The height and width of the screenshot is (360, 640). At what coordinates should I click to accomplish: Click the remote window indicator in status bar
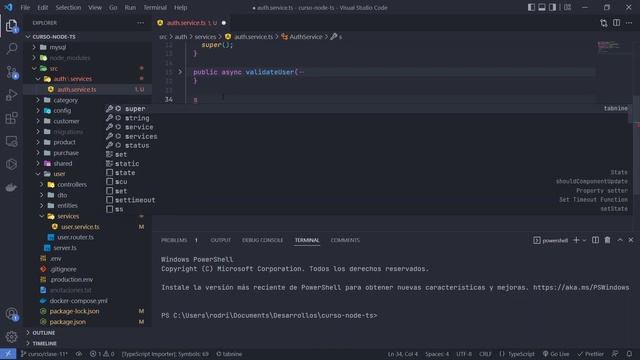8,354
